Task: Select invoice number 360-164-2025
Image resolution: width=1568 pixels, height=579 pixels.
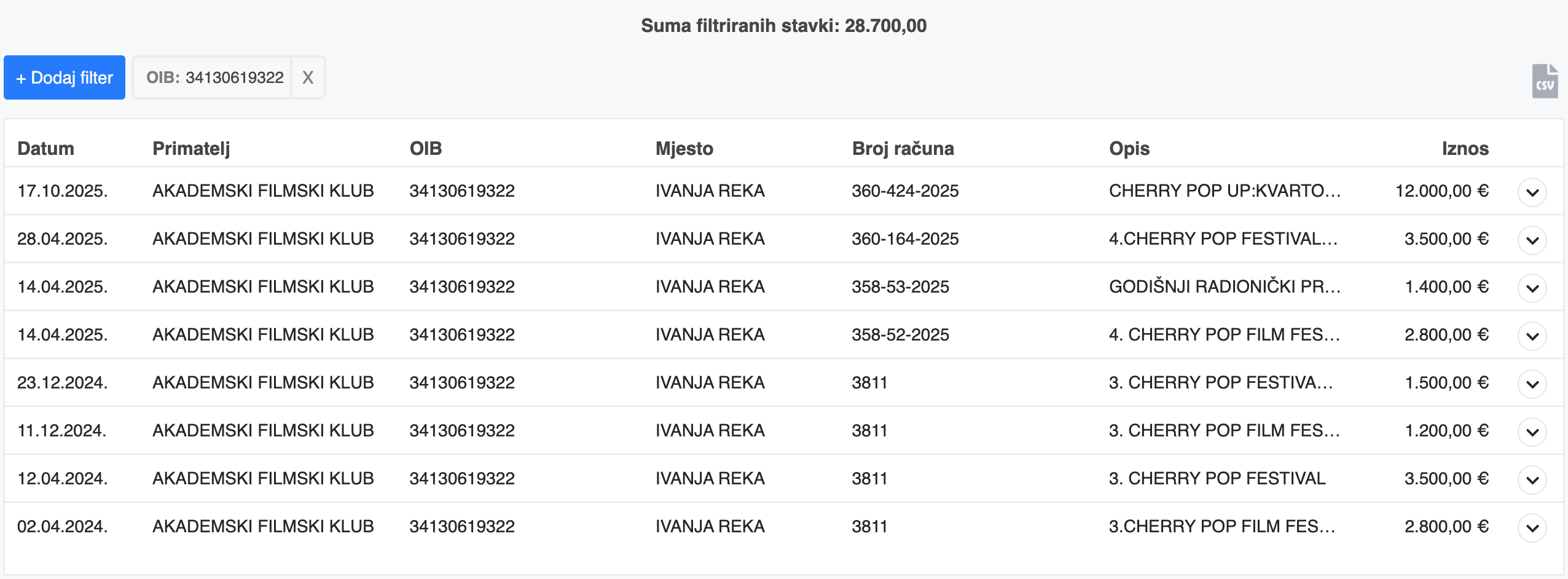Action: (x=905, y=239)
